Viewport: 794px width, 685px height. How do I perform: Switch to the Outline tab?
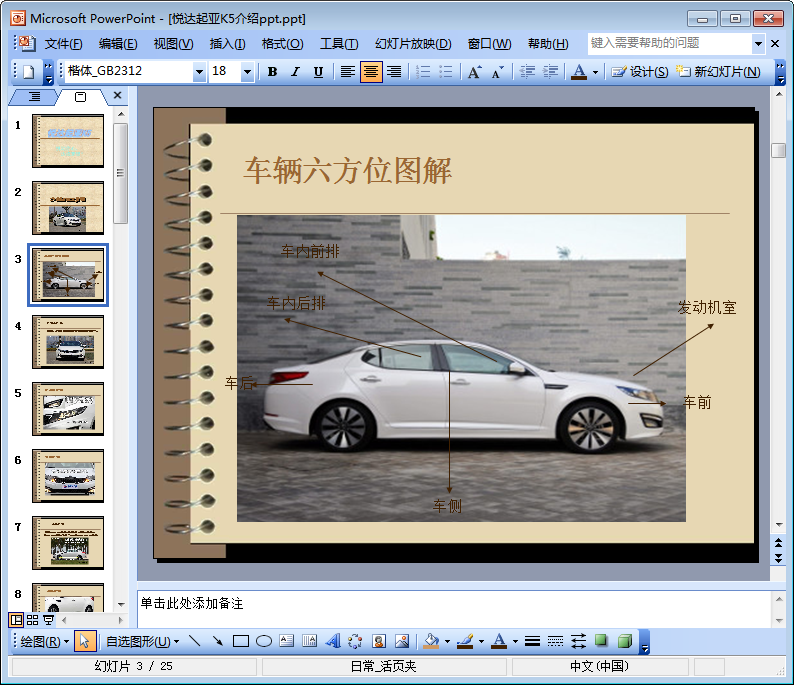pos(34,97)
